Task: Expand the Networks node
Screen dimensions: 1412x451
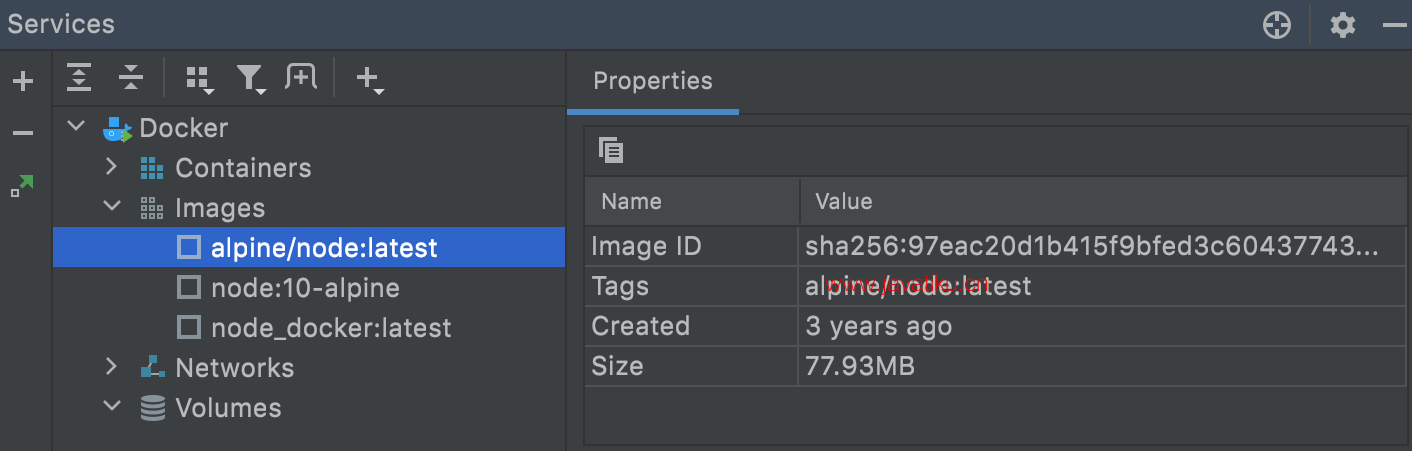Action: (x=112, y=367)
